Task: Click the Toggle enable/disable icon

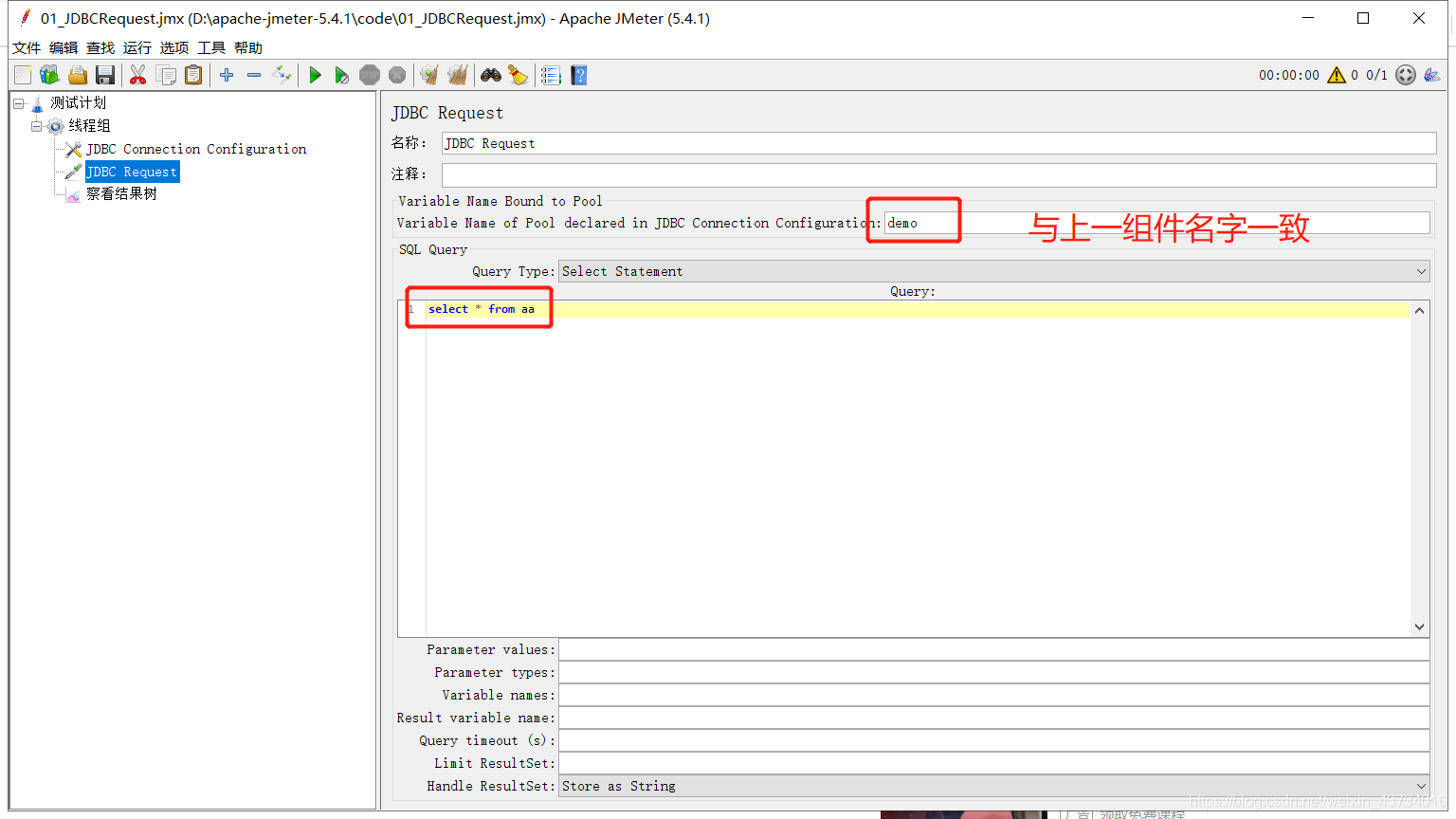Action: pyautogui.click(x=282, y=75)
